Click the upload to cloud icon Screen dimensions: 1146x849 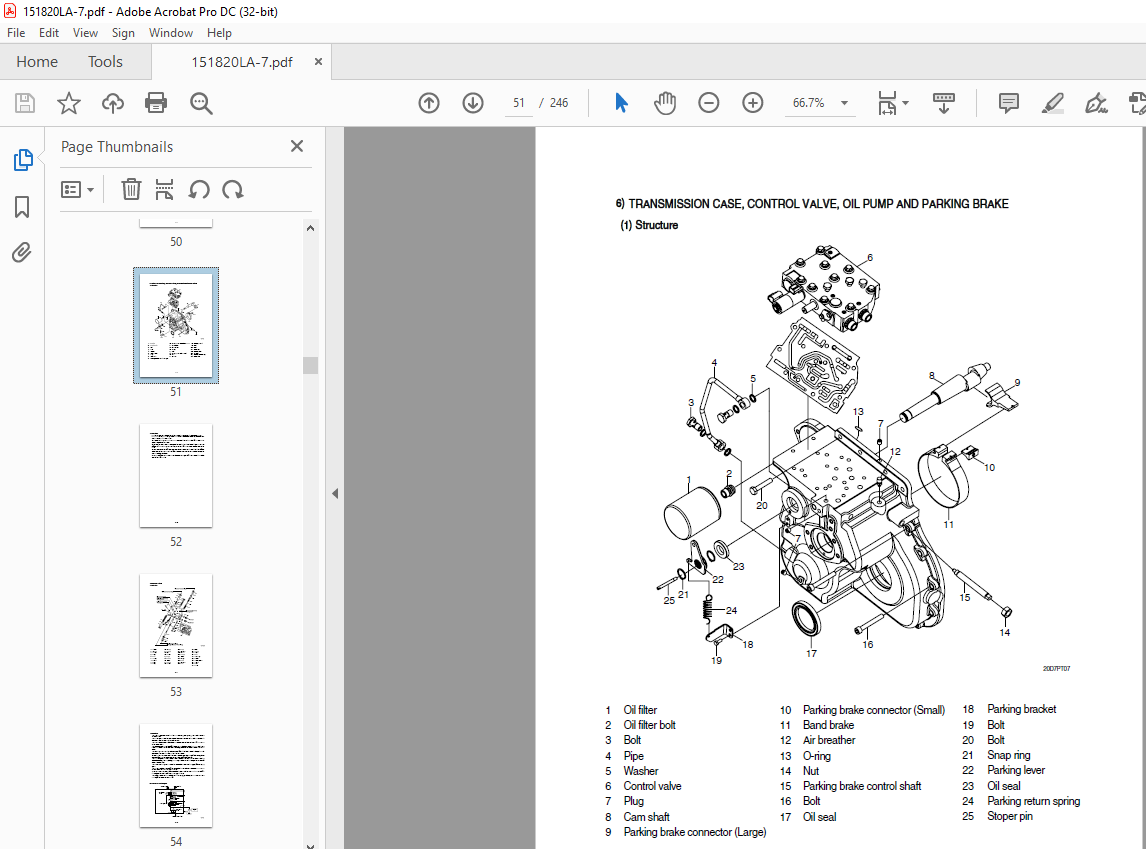[x=113, y=103]
